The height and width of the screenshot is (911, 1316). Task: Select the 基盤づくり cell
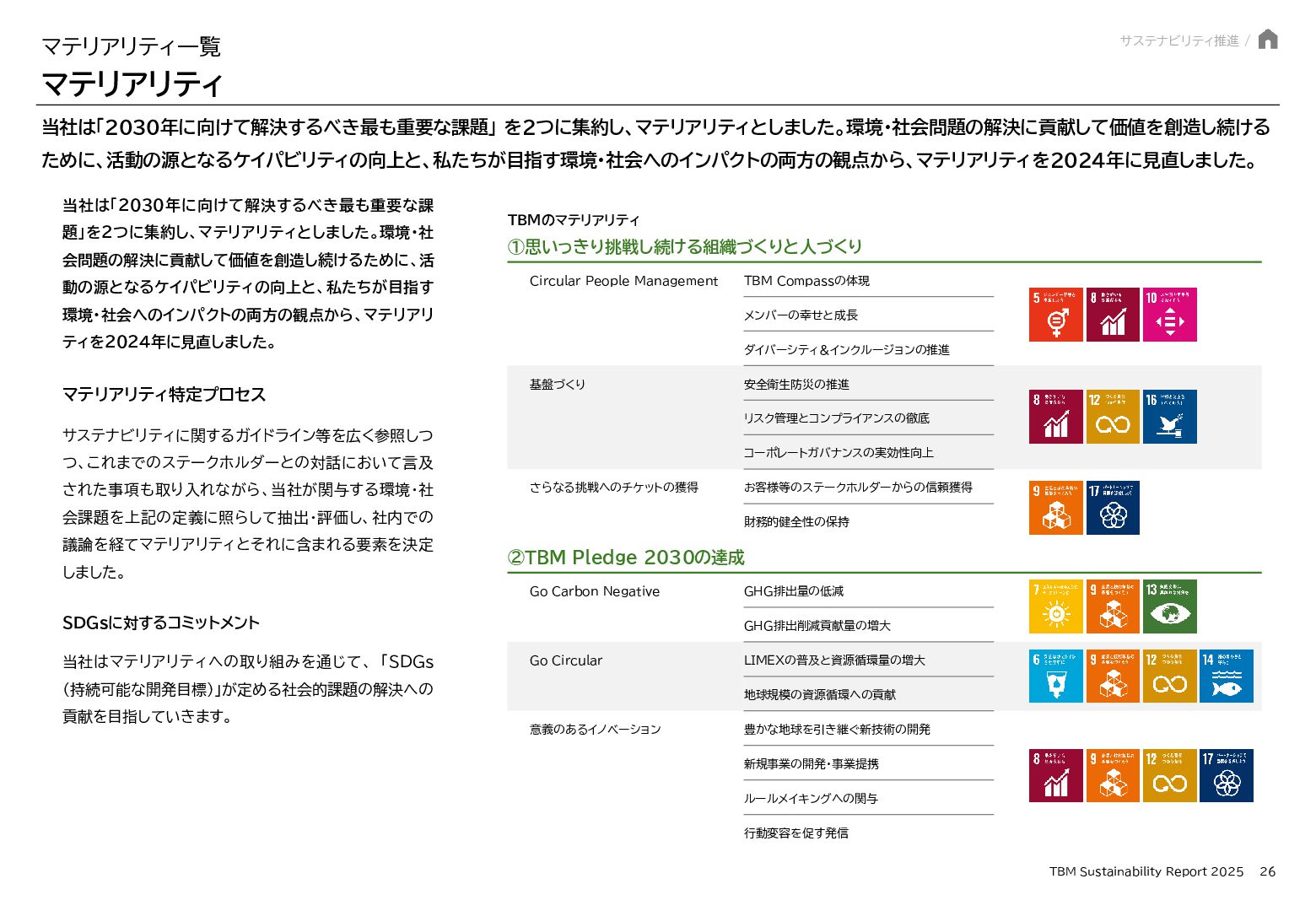(558, 384)
